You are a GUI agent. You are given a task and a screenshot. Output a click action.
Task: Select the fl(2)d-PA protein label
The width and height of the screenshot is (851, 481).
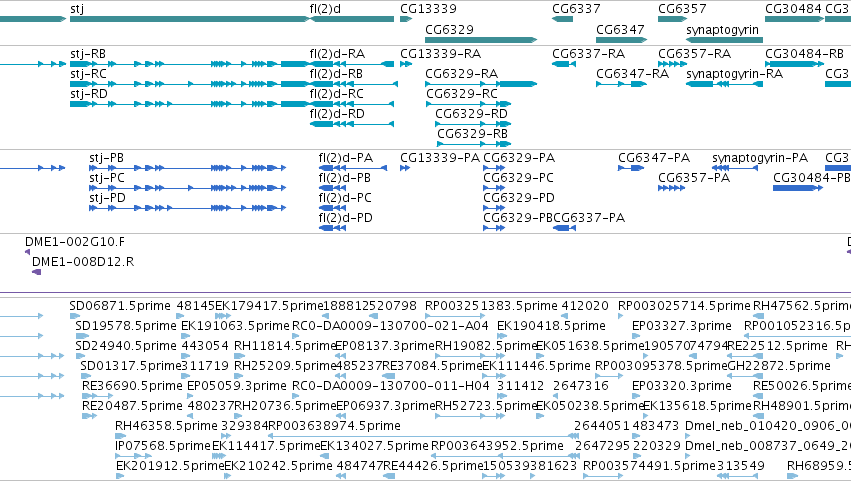click(x=346, y=158)
